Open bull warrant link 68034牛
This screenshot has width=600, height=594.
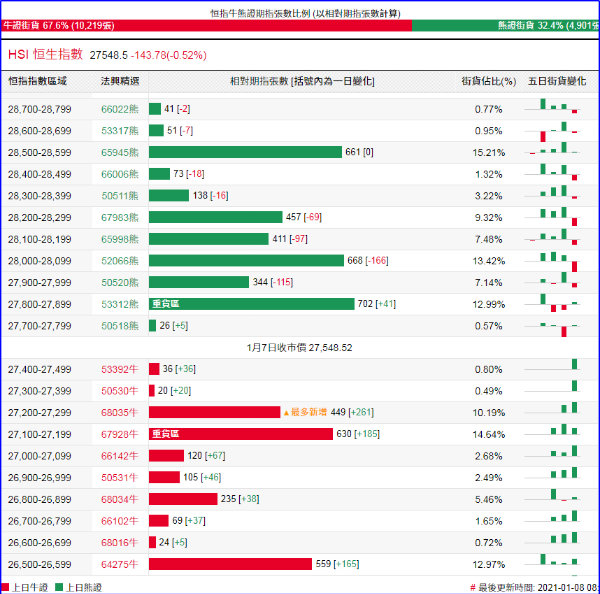pos(119,500)
